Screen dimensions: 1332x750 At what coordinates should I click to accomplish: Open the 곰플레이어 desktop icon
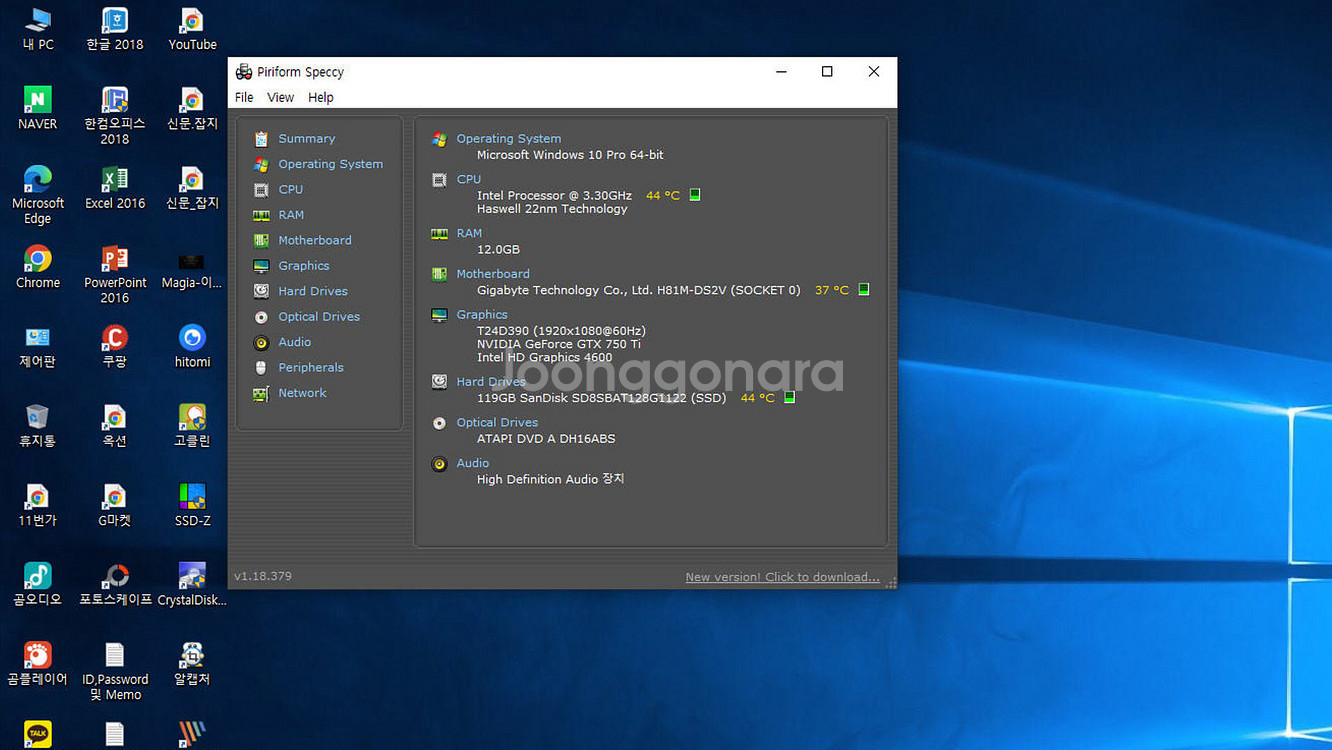(38, 664)
